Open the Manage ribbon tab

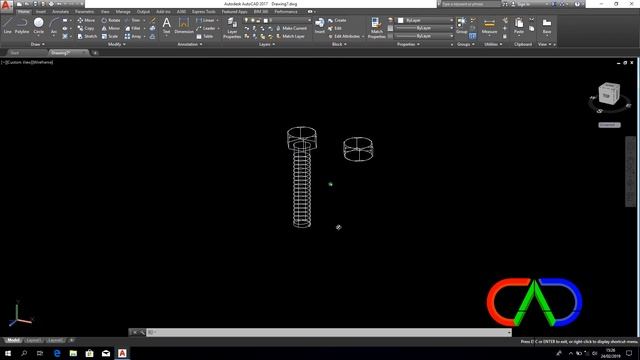click(x=123, y=12)
